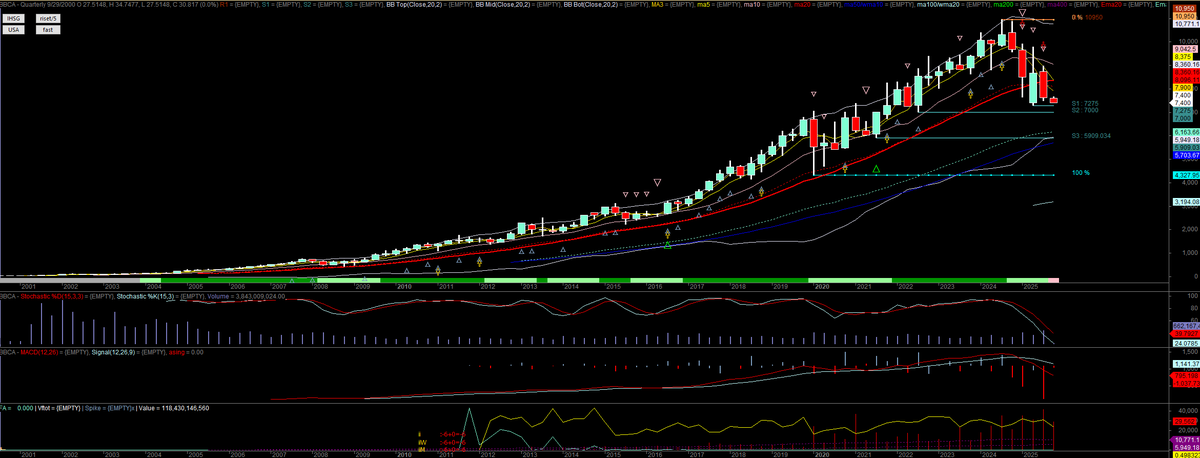The image size is (1200, 458).
Task: Click the riset/5 button
Action: (x=48, y=19)
